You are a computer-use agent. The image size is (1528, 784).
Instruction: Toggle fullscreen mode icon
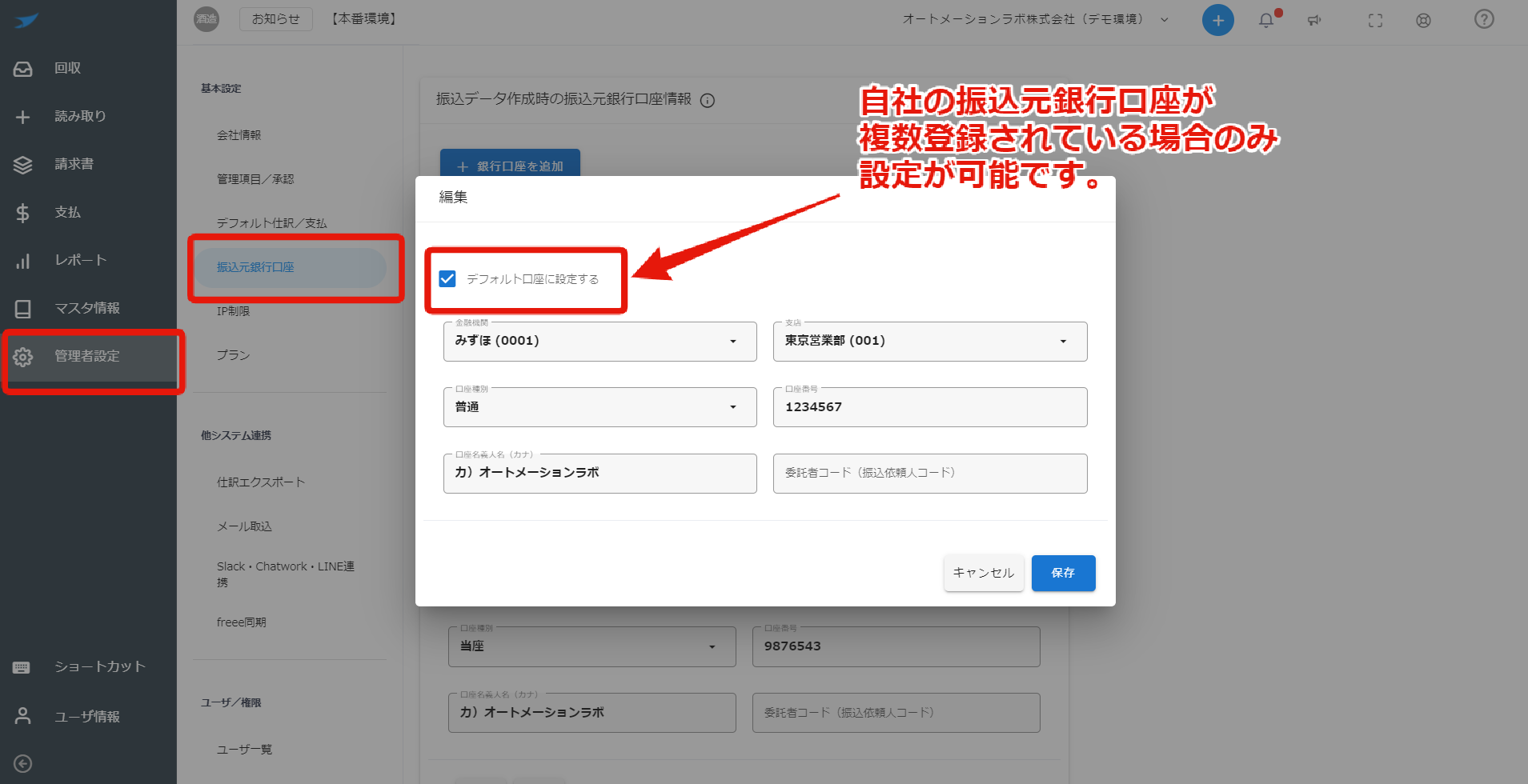1375,21
